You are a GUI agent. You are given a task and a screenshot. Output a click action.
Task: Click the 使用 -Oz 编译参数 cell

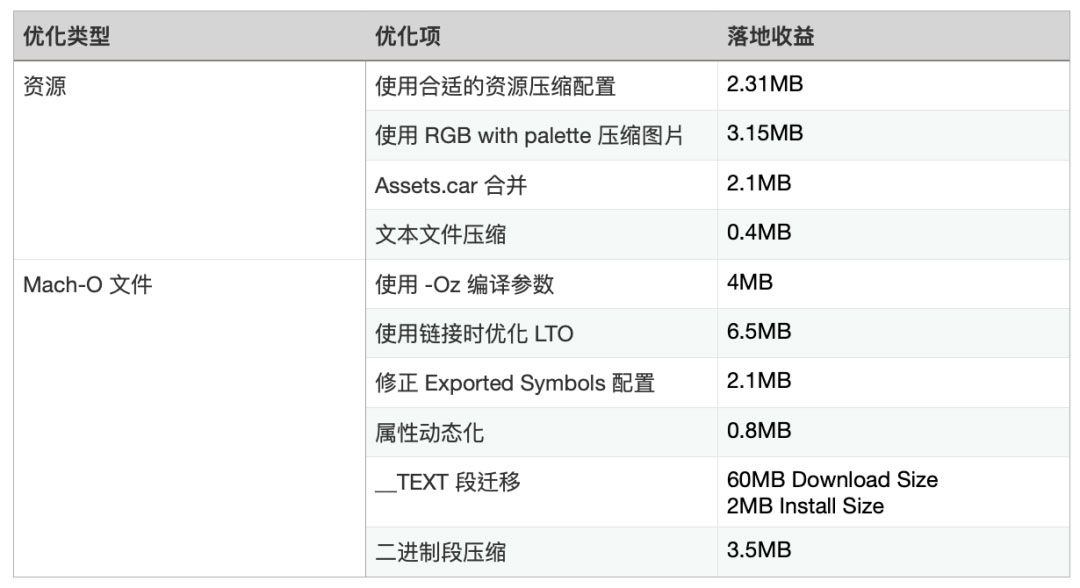click(x=464, y=284)
